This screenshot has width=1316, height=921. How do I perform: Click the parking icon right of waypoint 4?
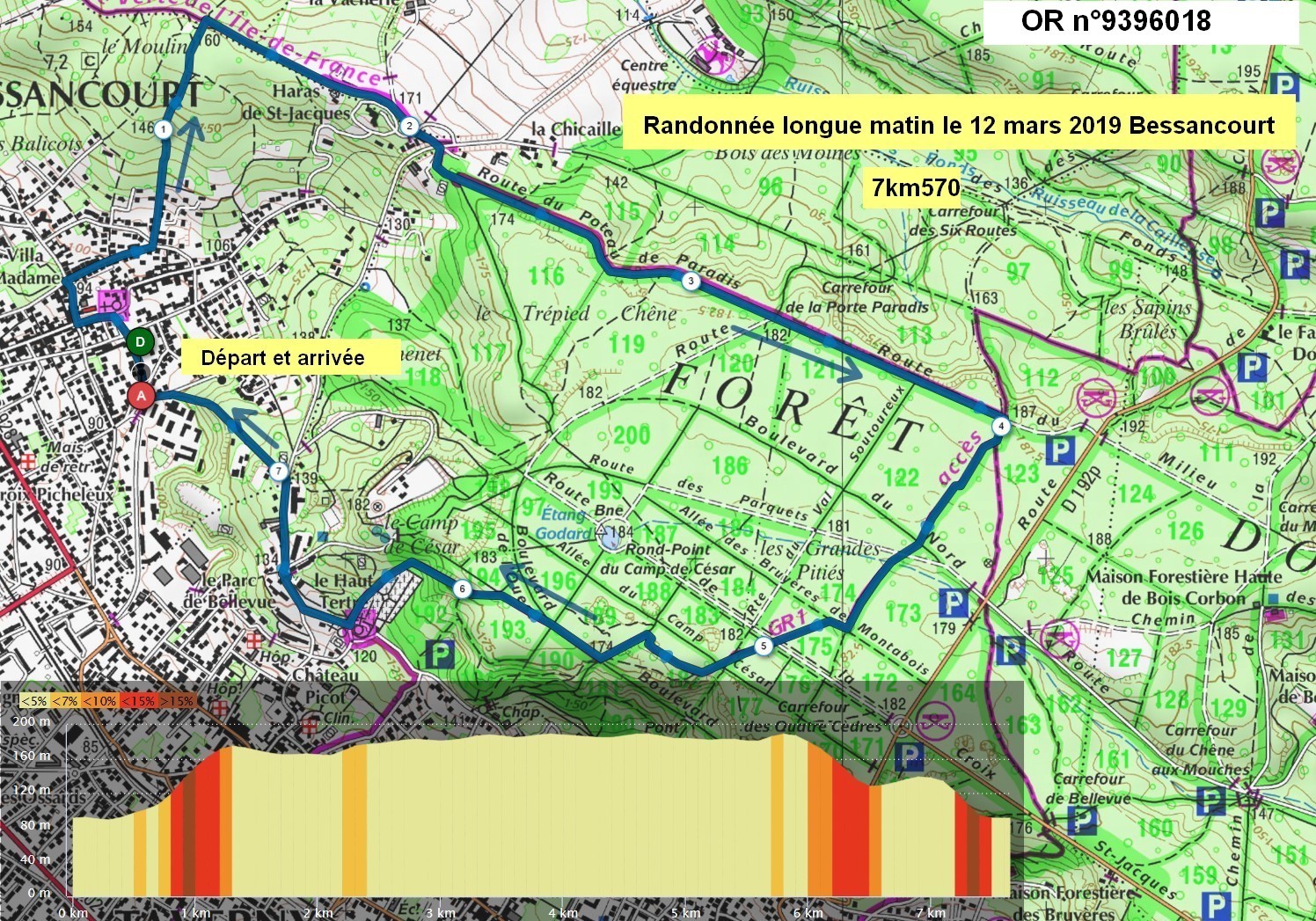pyautogui.click(x=1061, y=451)
